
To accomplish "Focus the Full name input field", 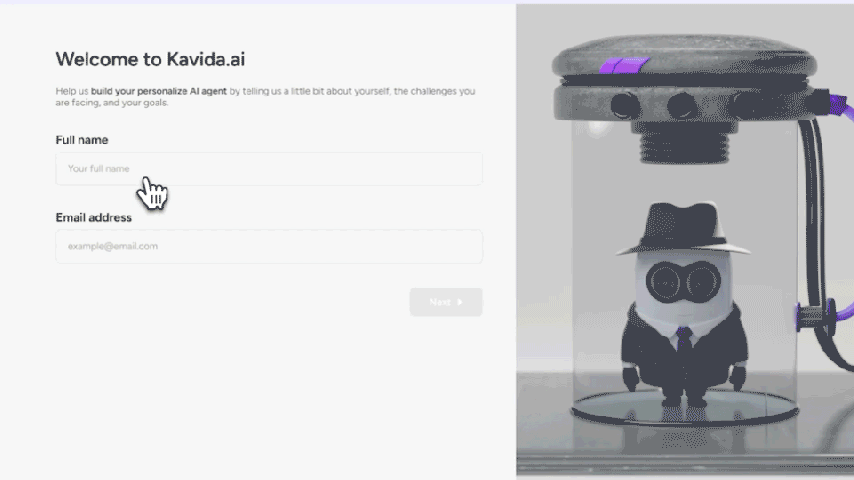I will (269, 169).
